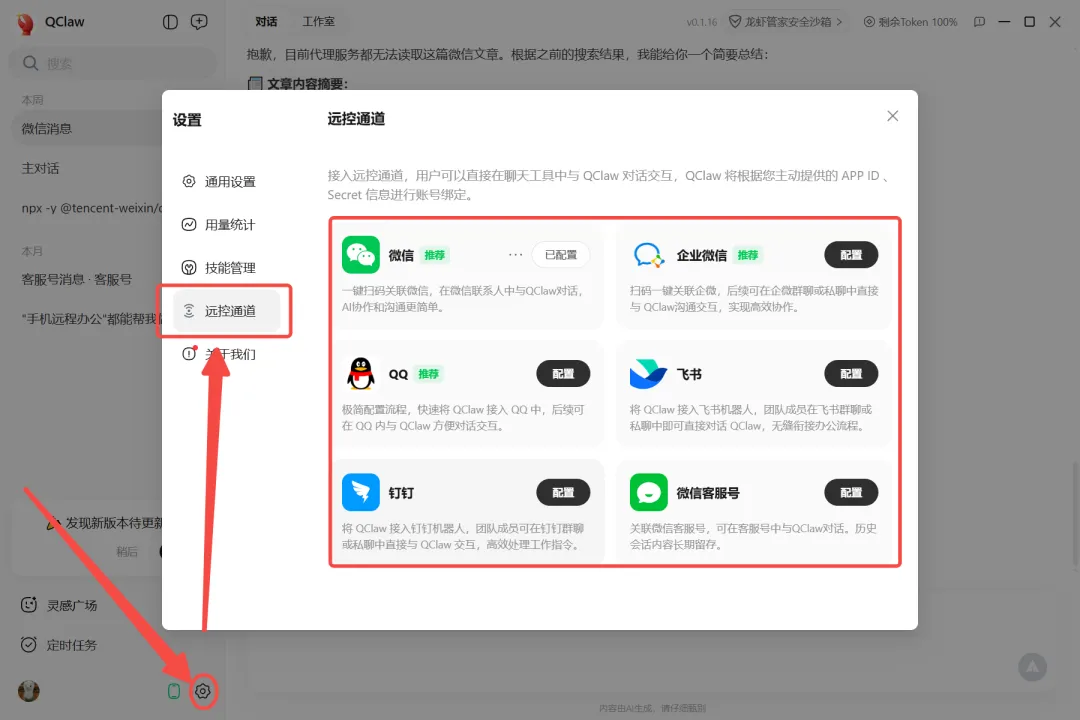
Task: Click 配置 button for 飞书
Action: coord(851,373)
